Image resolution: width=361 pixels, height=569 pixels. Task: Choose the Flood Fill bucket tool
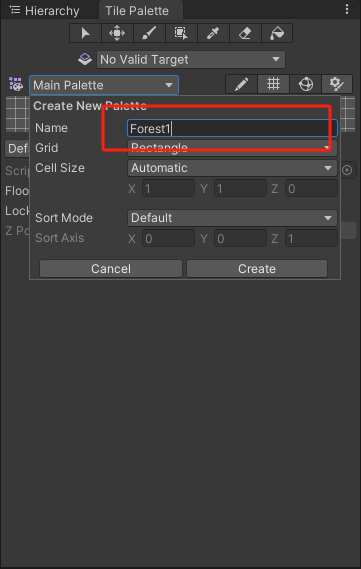(277, 33)
